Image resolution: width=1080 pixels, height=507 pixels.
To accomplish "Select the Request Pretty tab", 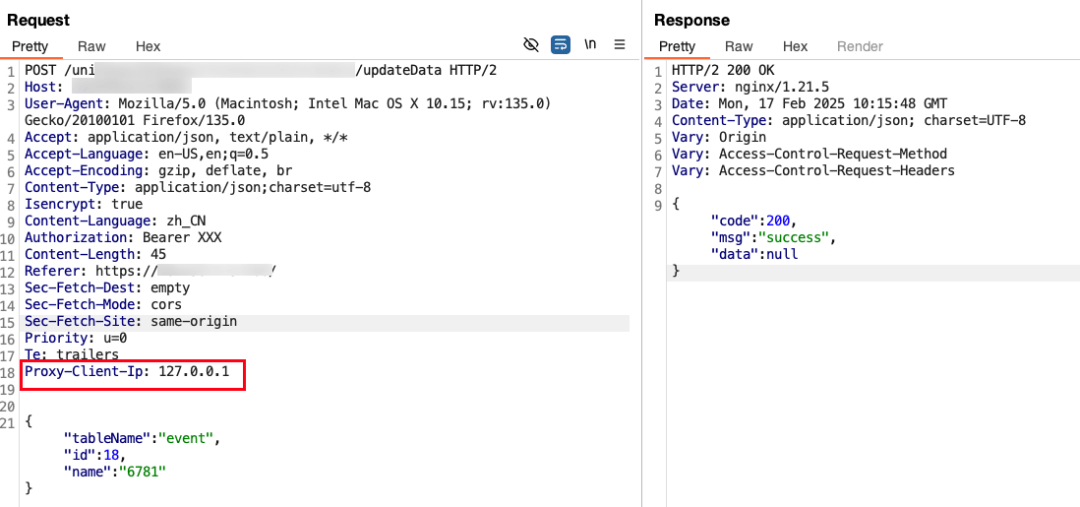I will coord(30,46).
